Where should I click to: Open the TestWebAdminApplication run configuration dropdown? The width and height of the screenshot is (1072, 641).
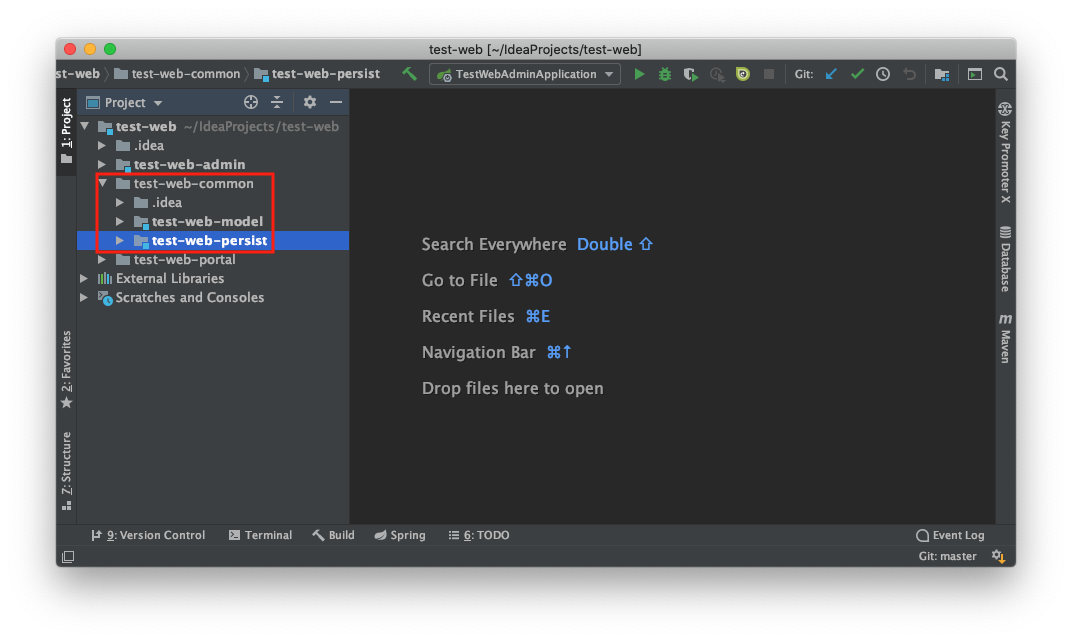click(x=525, y=74)
